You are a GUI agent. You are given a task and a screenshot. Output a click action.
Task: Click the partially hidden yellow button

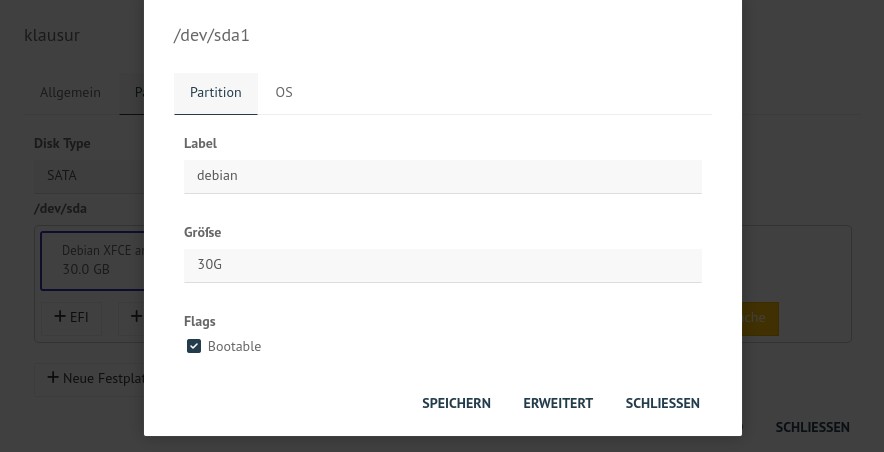click(761, 318)
